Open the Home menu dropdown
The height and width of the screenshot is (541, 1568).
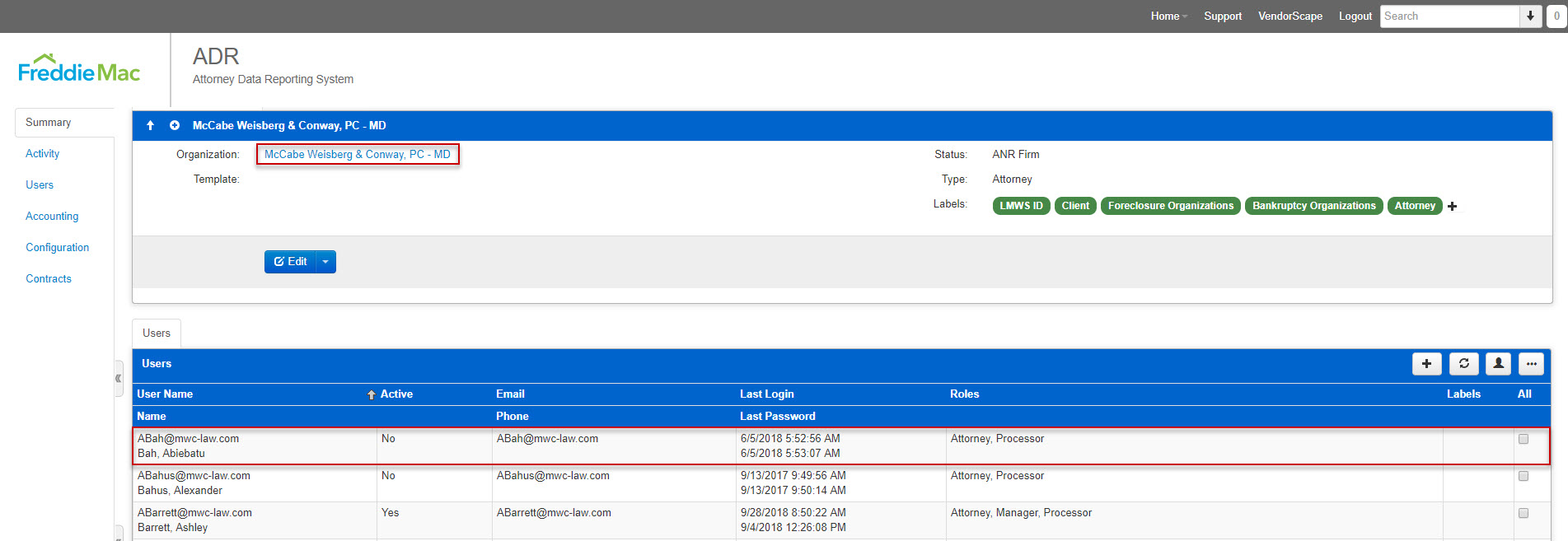coord(1168,16)
